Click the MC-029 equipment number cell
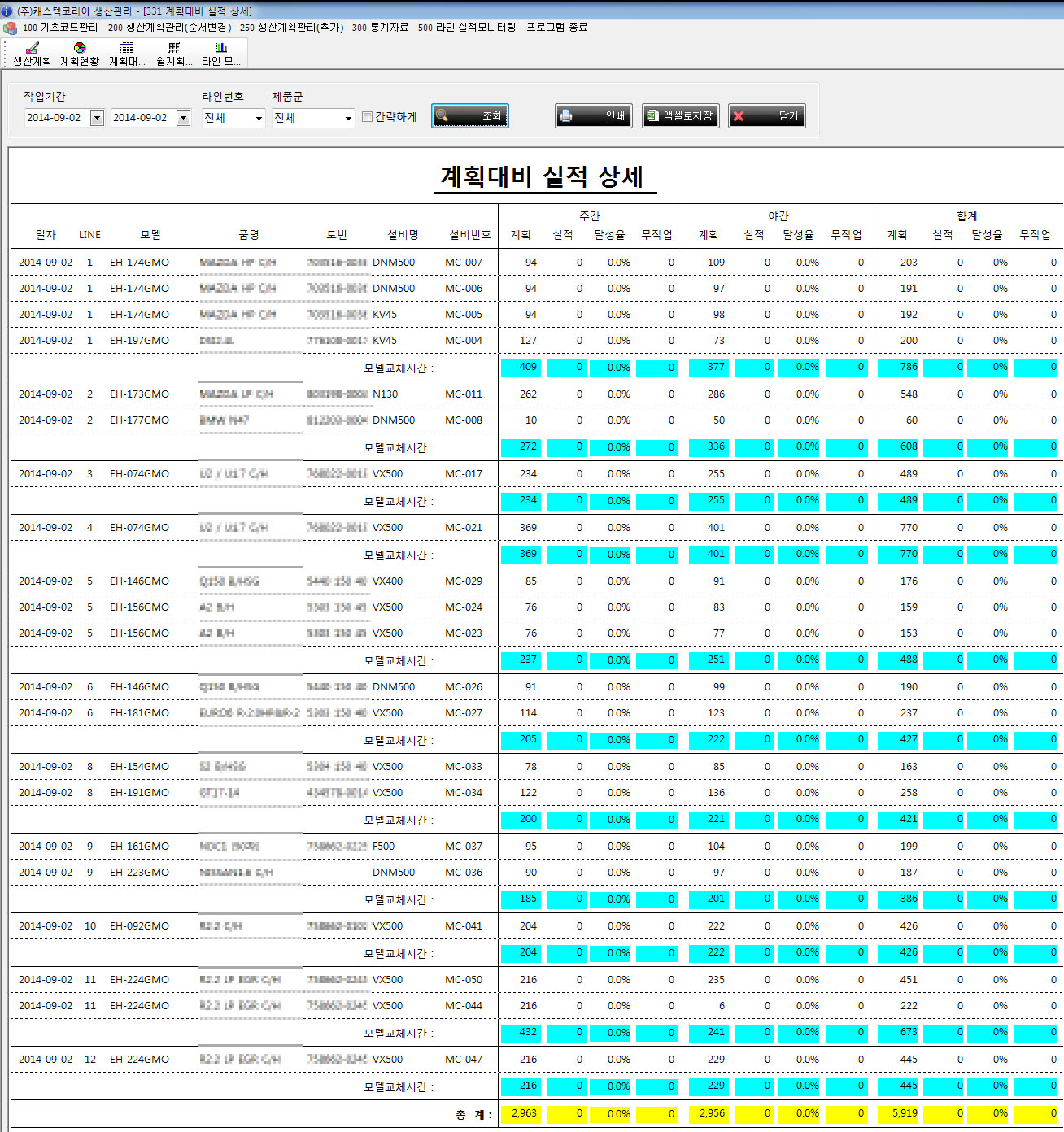 [464, 581]
